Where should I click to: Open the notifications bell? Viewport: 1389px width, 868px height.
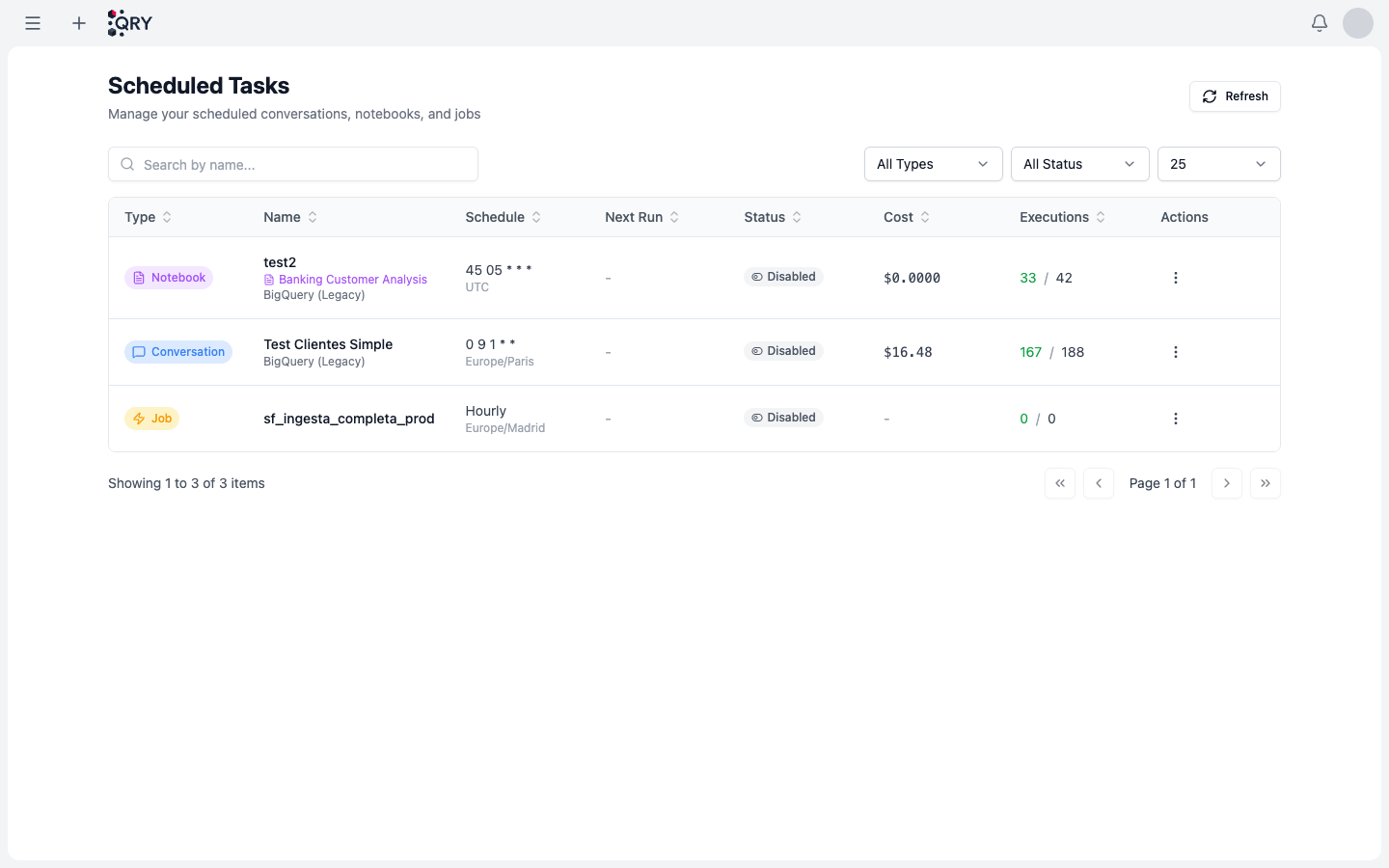coord(1320,23)
